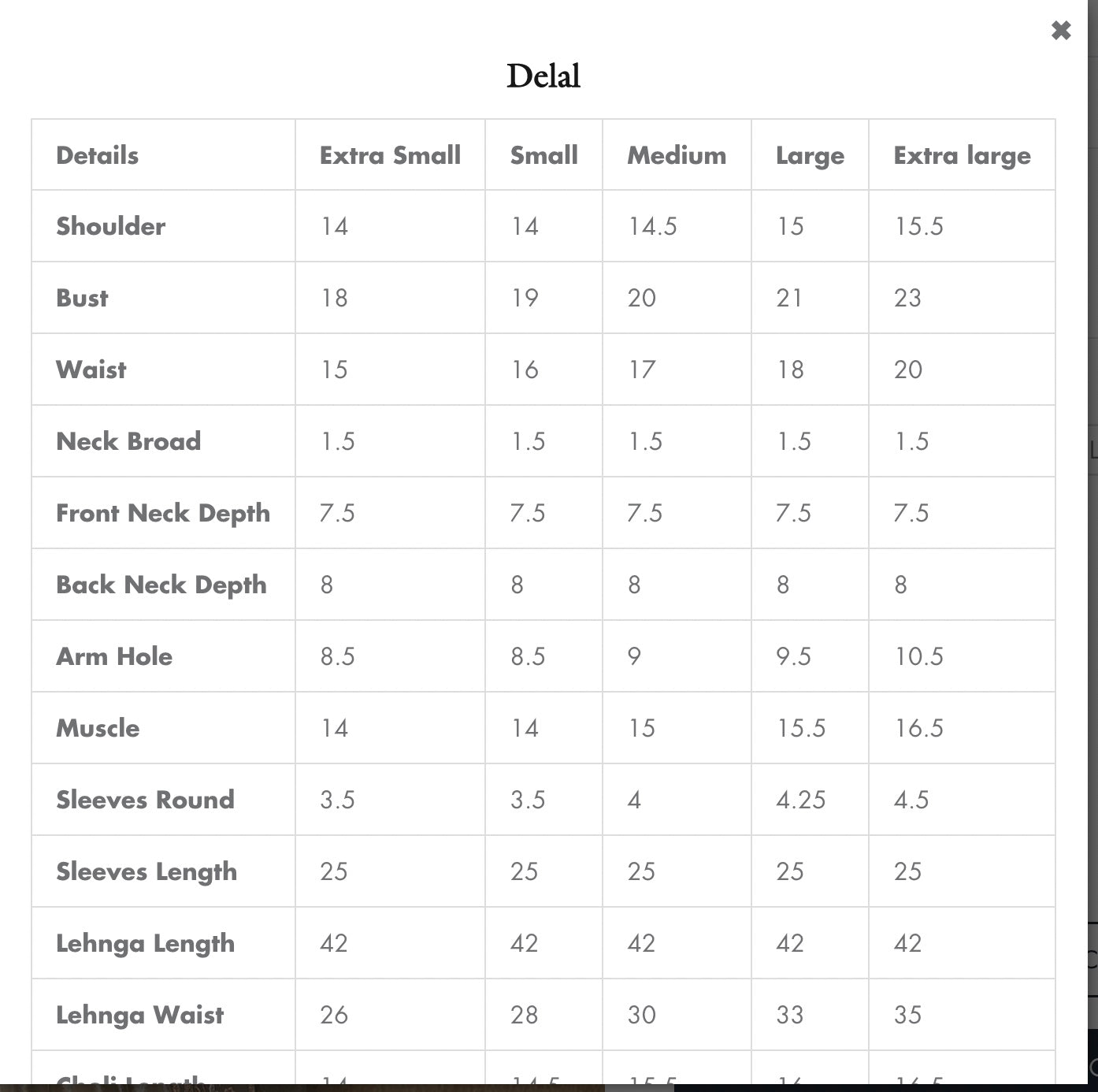Select the Extra Small column header

coord(390,155)
